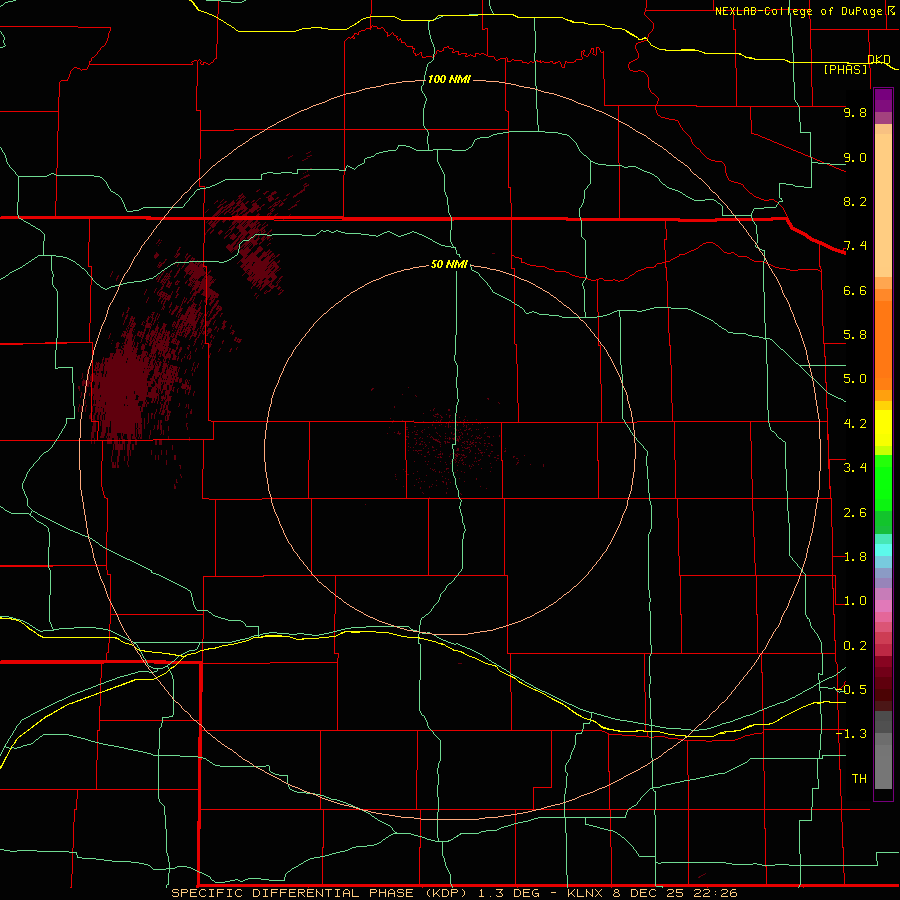
Task: Click the [PHAS] unit label
Action: pos(845,70)
